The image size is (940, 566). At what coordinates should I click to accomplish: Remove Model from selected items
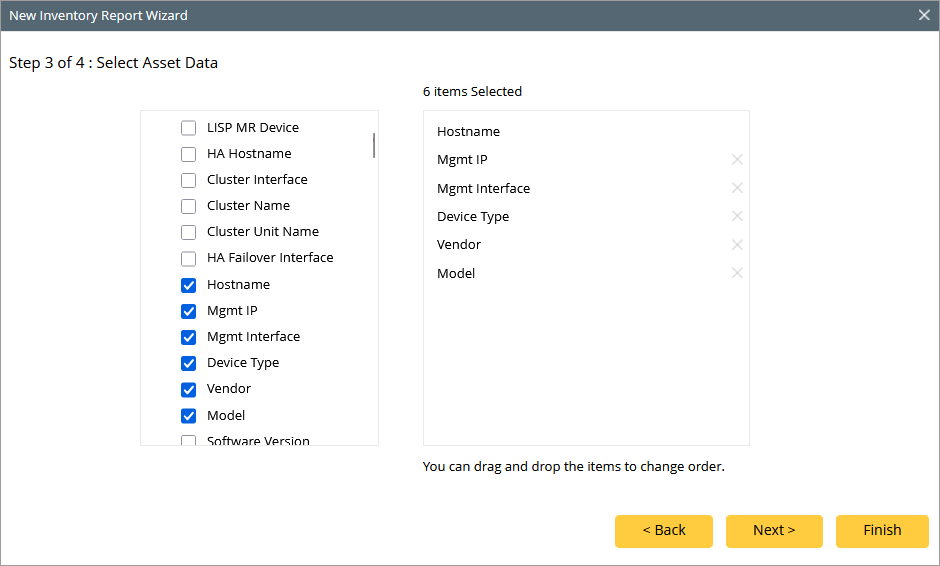coord(737,273)
